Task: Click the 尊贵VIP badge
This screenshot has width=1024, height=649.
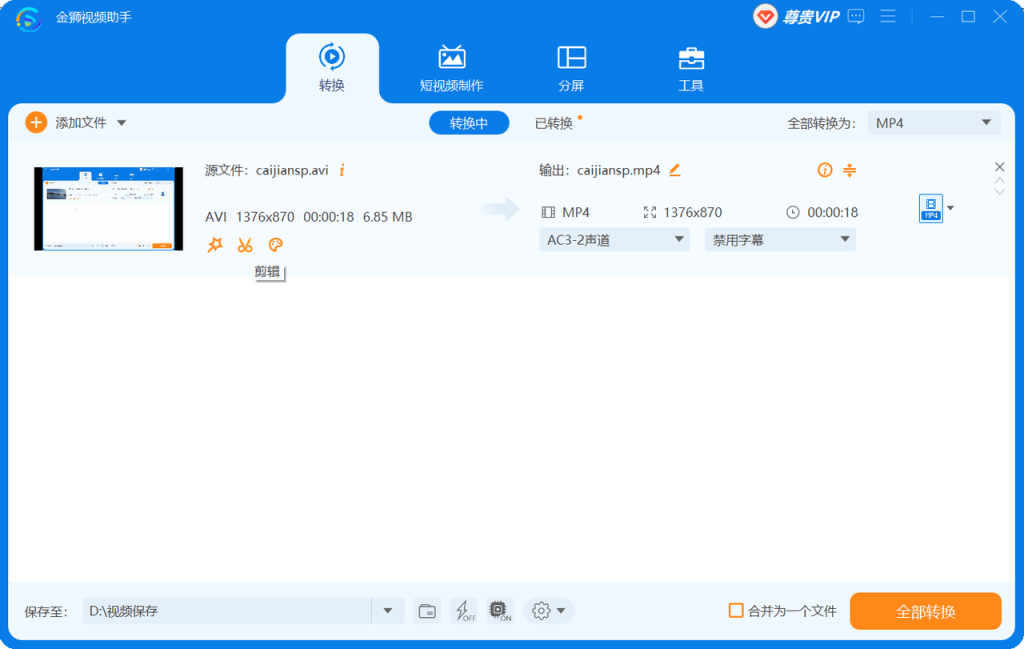Action: click(796, 16)
